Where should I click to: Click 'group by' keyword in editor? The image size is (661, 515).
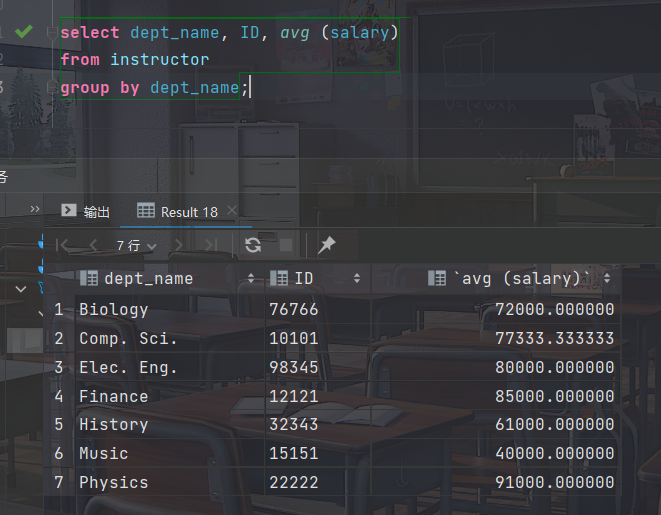pos(100,88)
